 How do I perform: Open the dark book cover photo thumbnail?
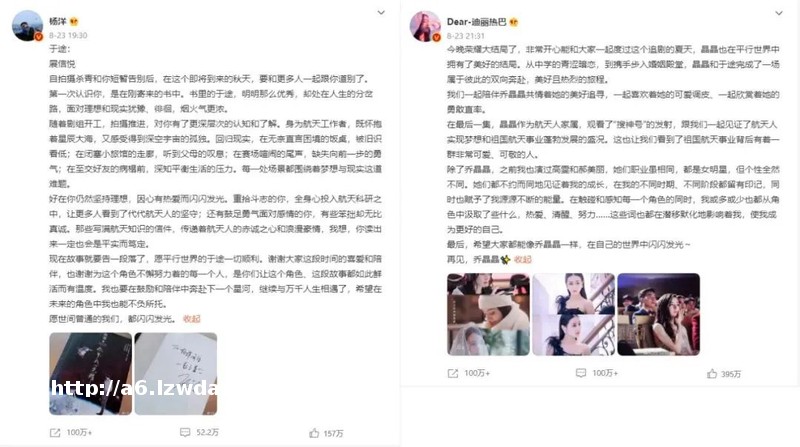[x=90, y=374]
